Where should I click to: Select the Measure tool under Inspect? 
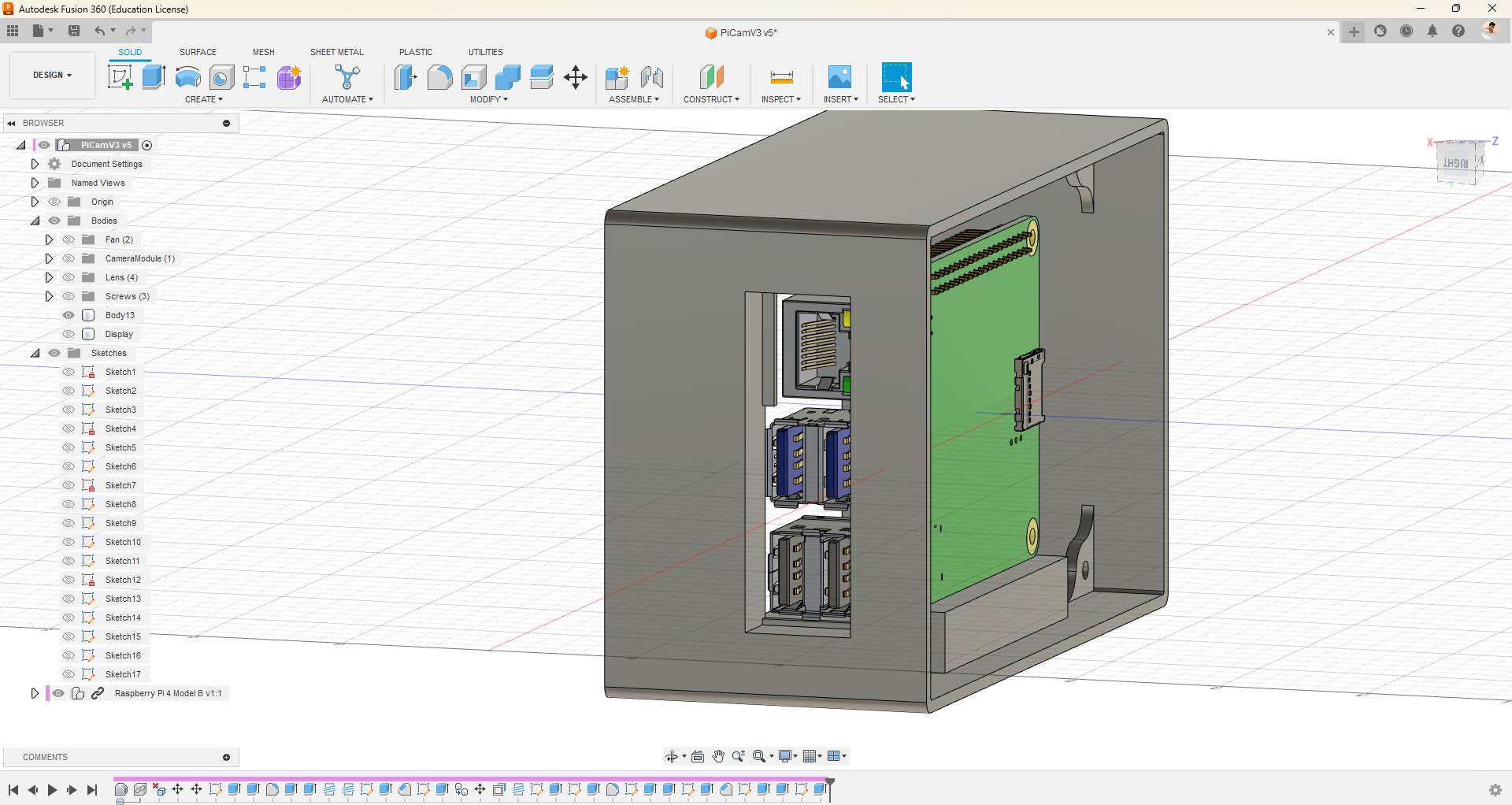[781, 77]
